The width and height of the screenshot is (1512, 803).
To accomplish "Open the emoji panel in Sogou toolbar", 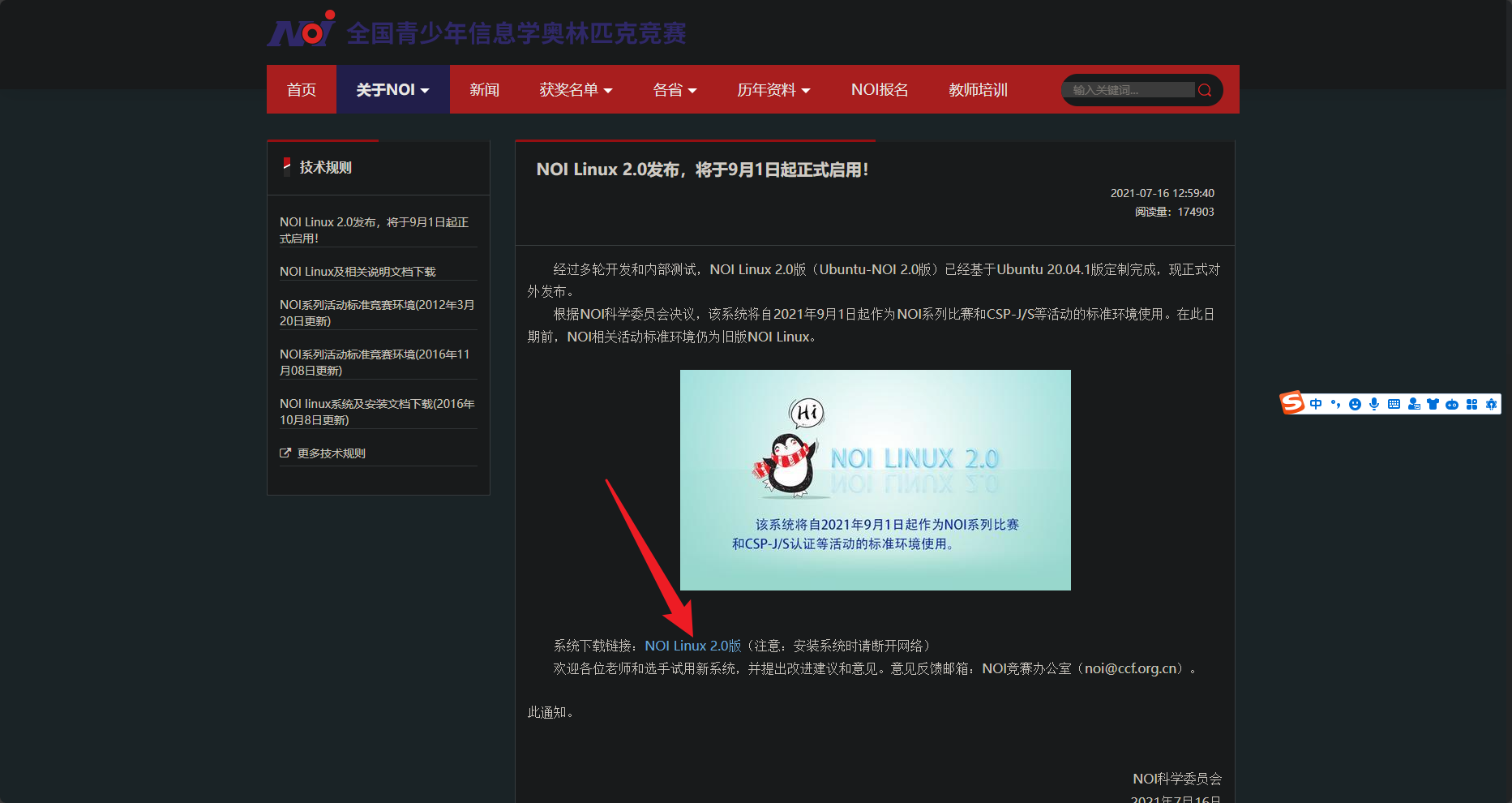I will point(1355,404).
